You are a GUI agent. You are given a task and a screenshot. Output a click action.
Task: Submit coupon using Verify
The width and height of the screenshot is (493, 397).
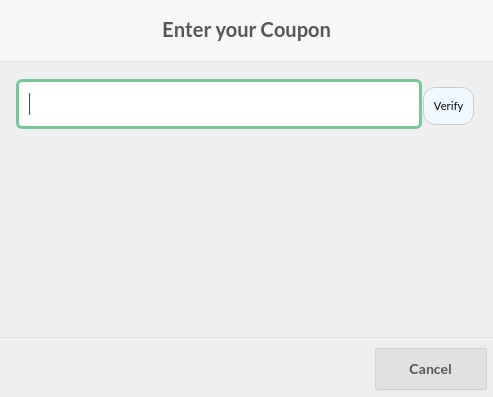(x=448, y=106)
